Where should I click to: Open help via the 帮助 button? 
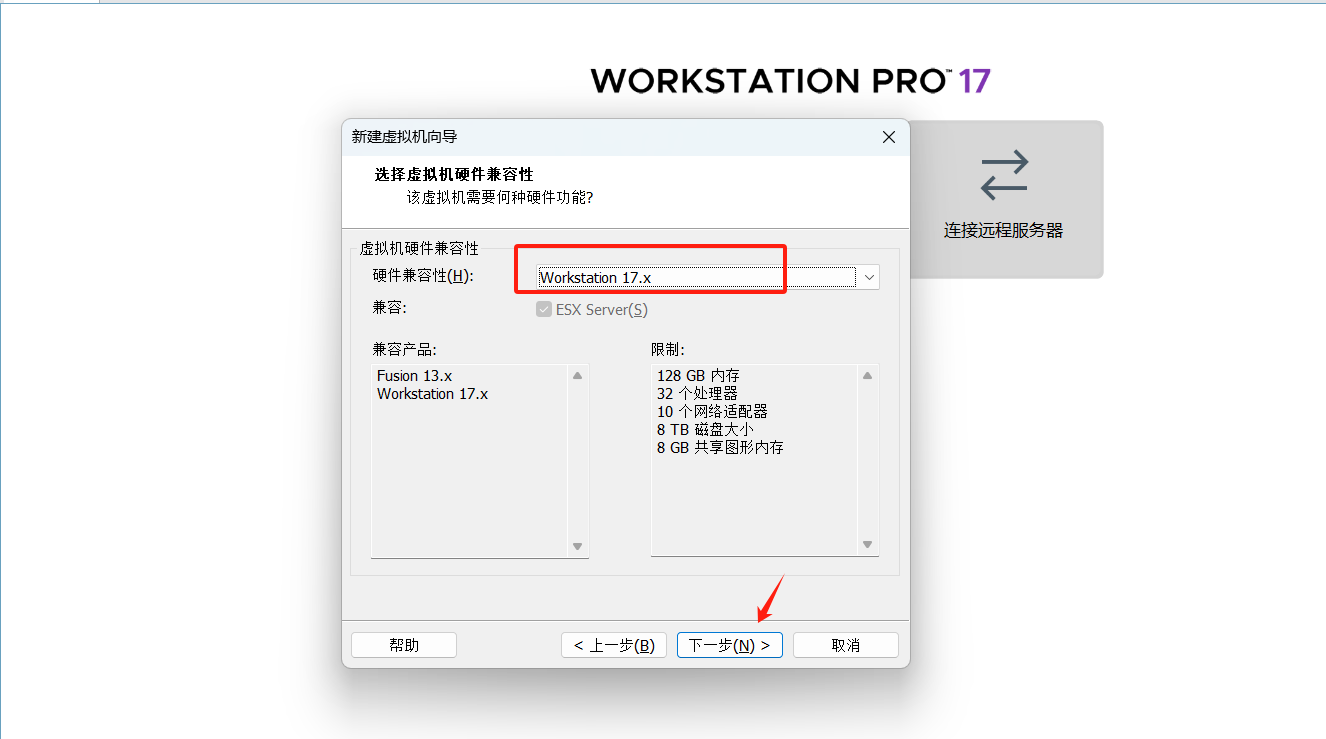click(x=404, y=645)
